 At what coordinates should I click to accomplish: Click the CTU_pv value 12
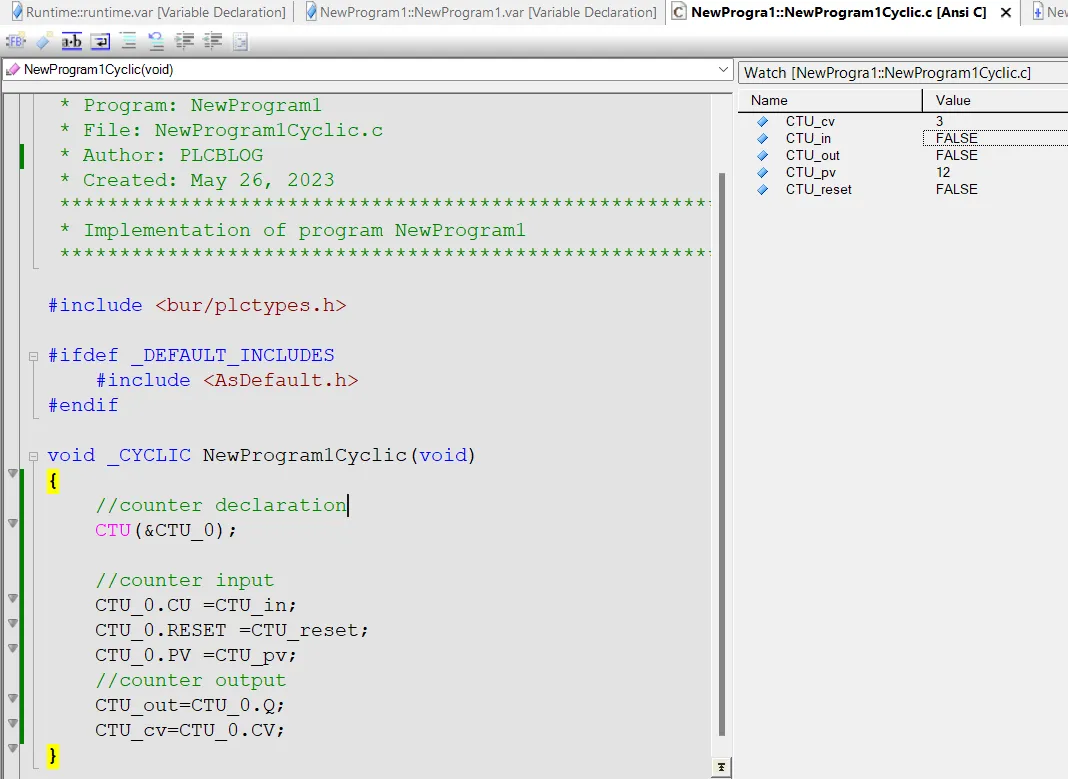tap(943, 172)
